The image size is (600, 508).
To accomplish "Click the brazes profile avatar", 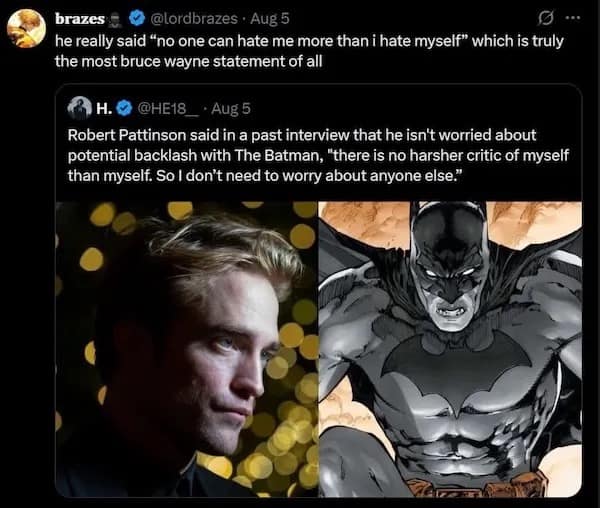I will 26,28.
